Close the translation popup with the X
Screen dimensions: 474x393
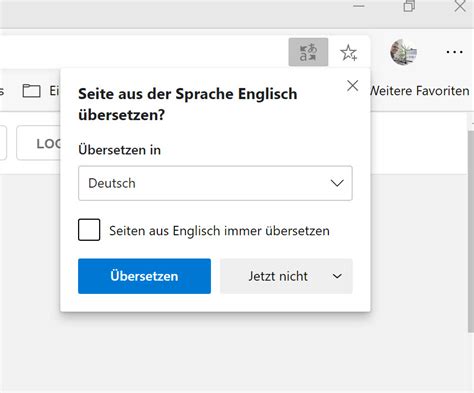[x=352, y=86]
